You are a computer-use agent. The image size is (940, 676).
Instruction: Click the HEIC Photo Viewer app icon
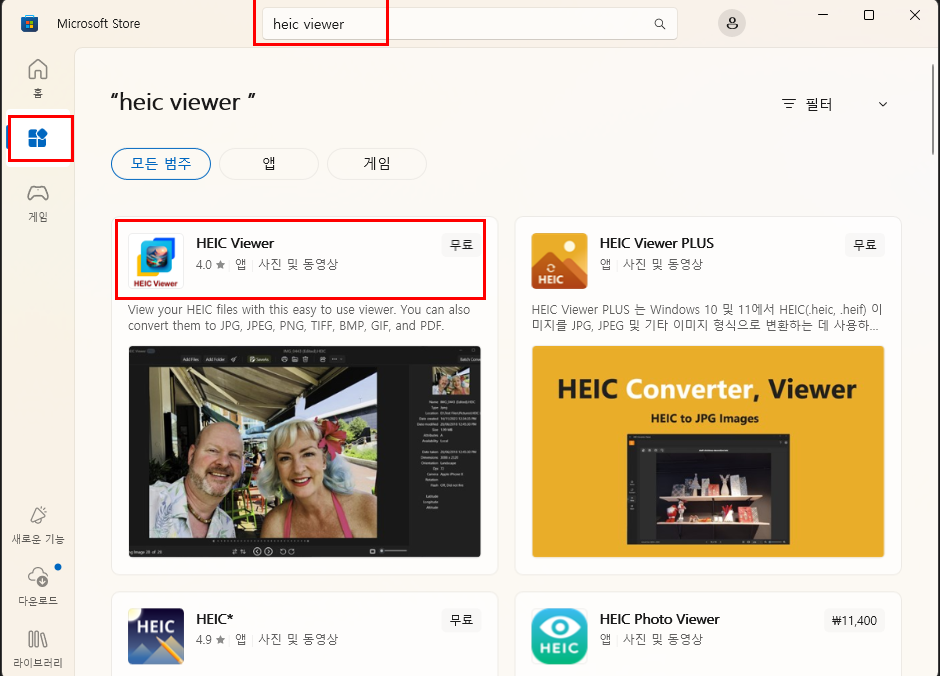[x=559, y=636]
